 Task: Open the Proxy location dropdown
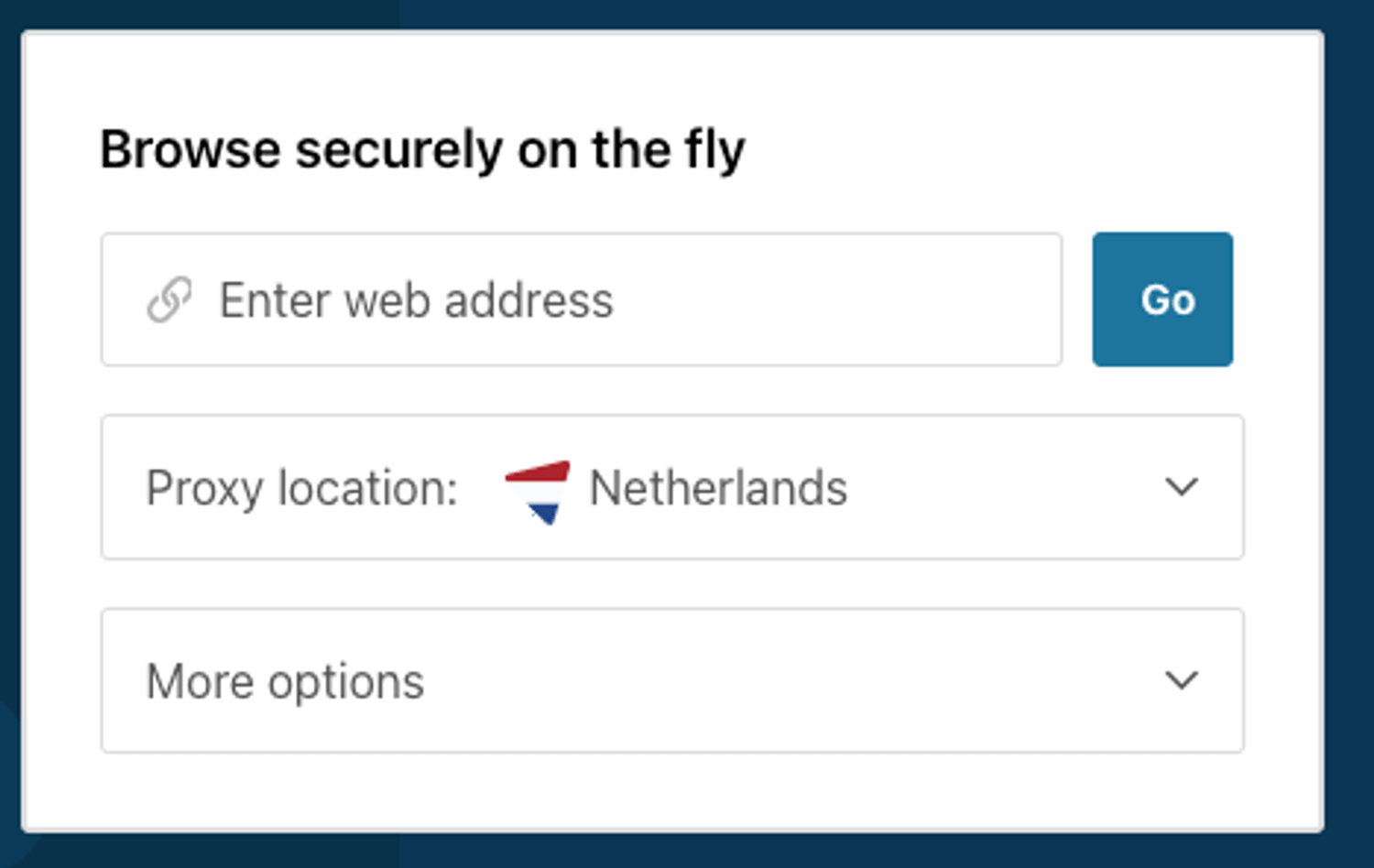coord(672,487)
